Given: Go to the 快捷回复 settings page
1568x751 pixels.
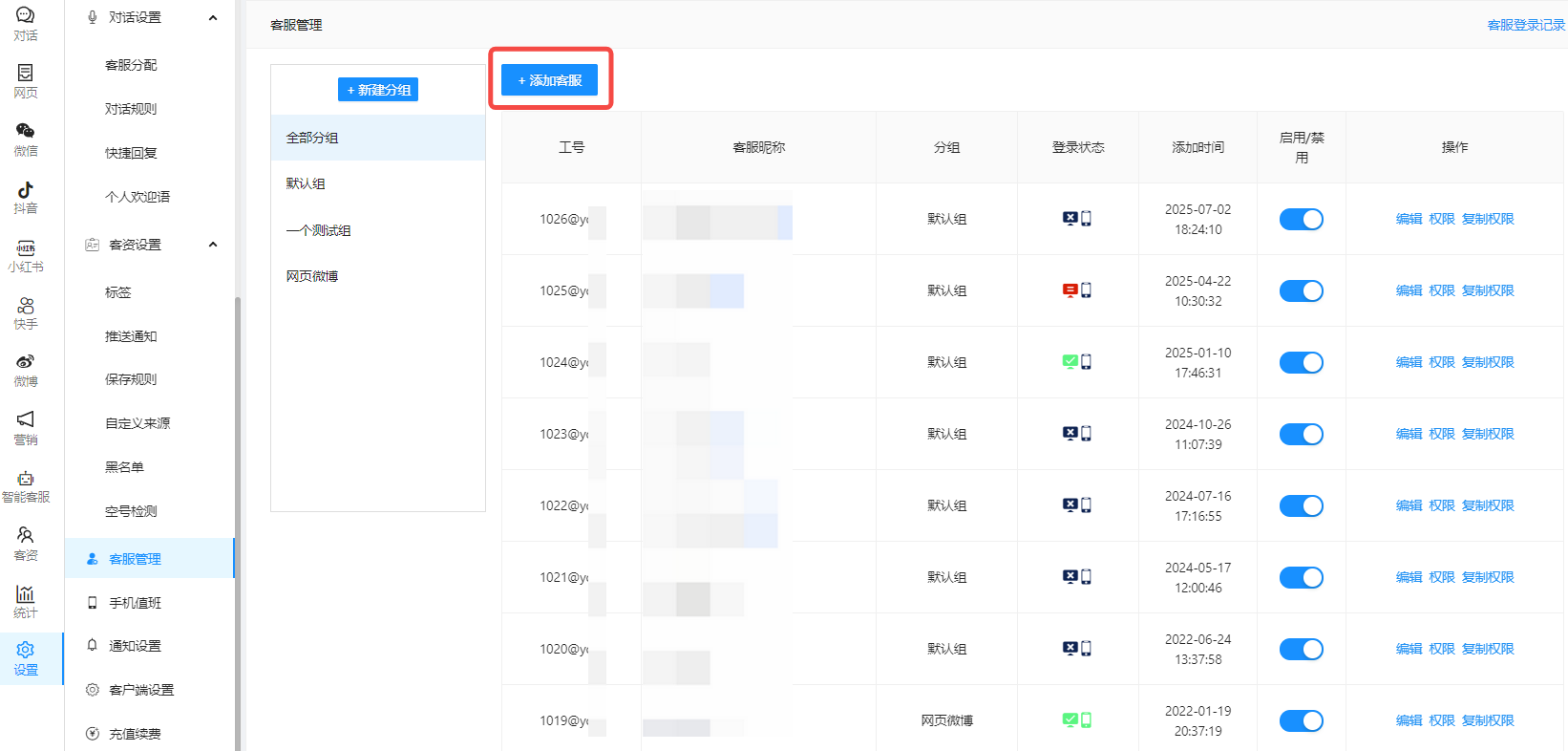Looking at the screenshot, I should point(131,153).
